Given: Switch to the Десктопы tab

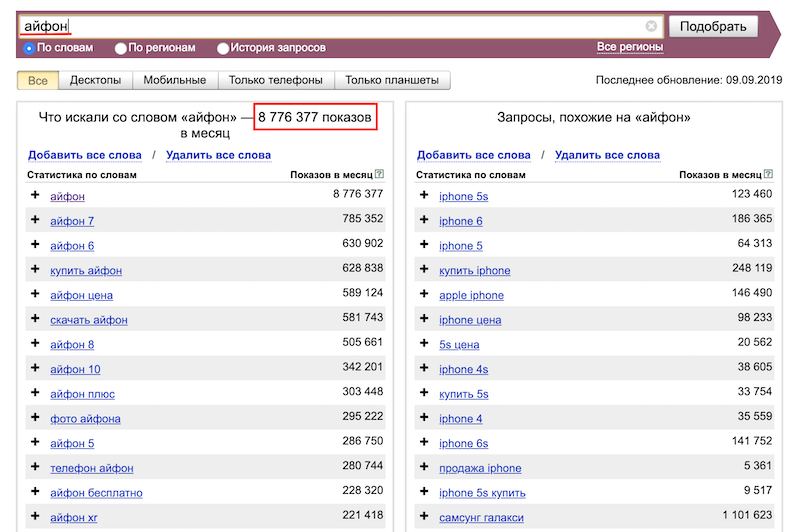Looking at the screenshot, I should point(96,80).
